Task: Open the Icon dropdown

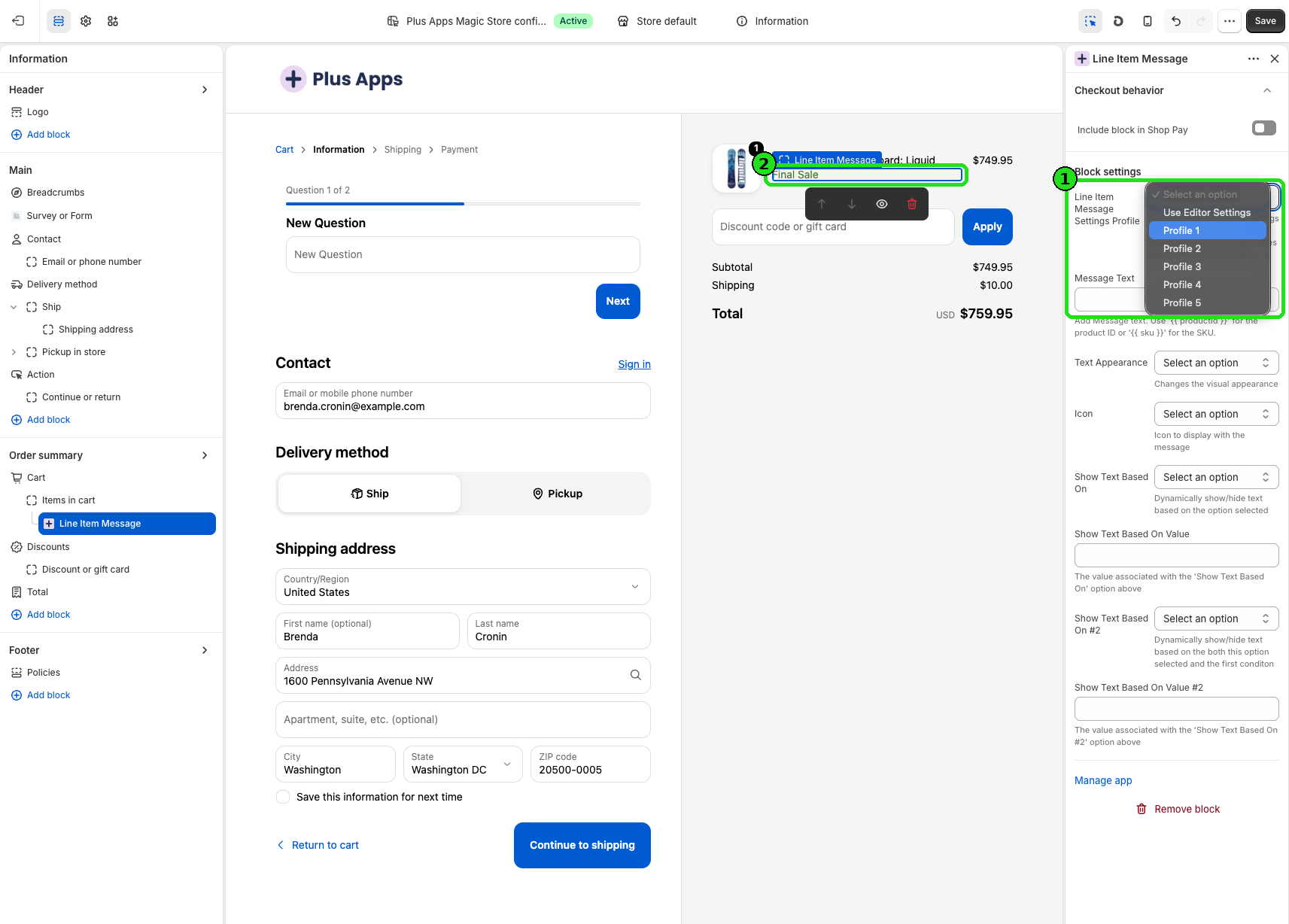Action: tap(1216, 414)
